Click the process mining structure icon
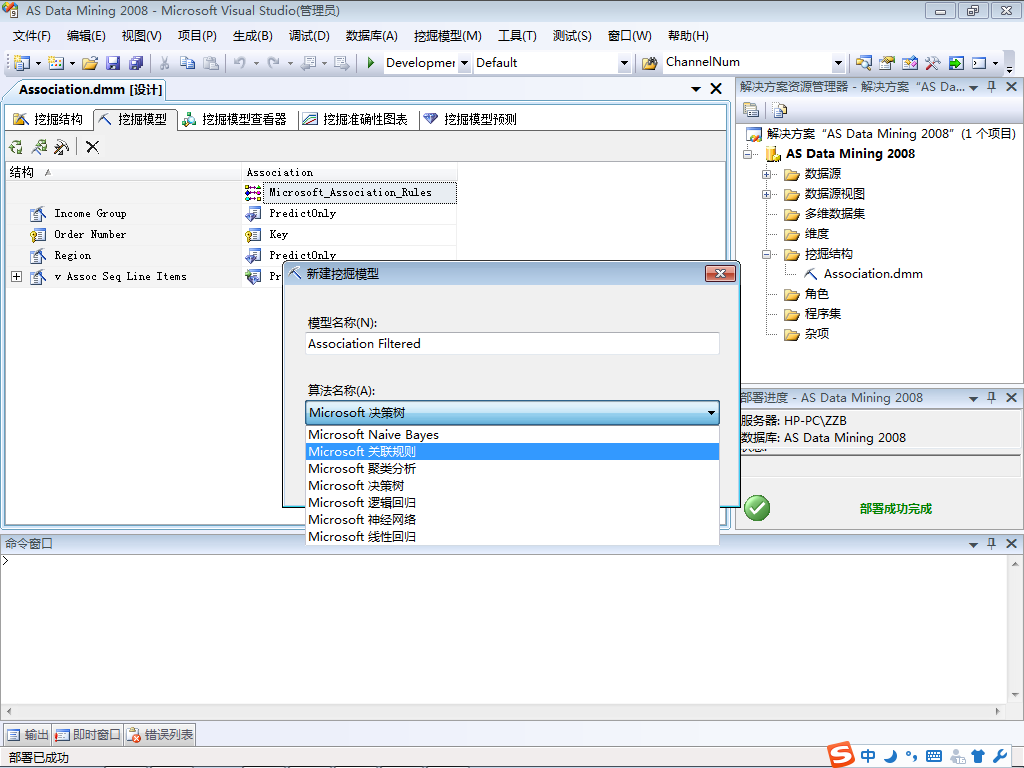The height and width of the screenshot is (768, 1024). click(39, 147)
